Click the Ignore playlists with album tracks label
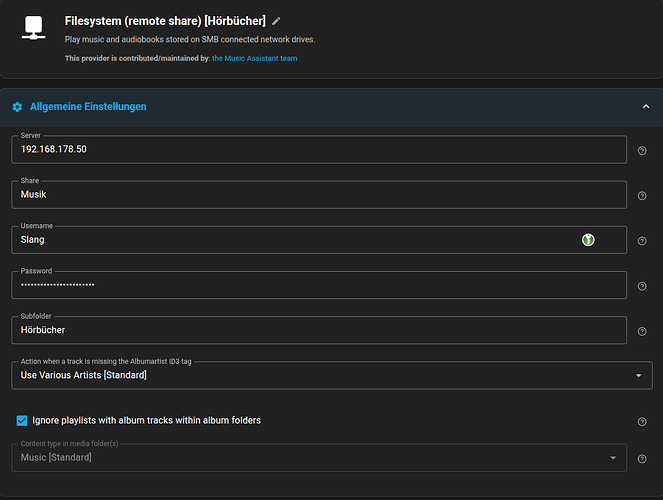The image size is (663, 500). [146, 421]
